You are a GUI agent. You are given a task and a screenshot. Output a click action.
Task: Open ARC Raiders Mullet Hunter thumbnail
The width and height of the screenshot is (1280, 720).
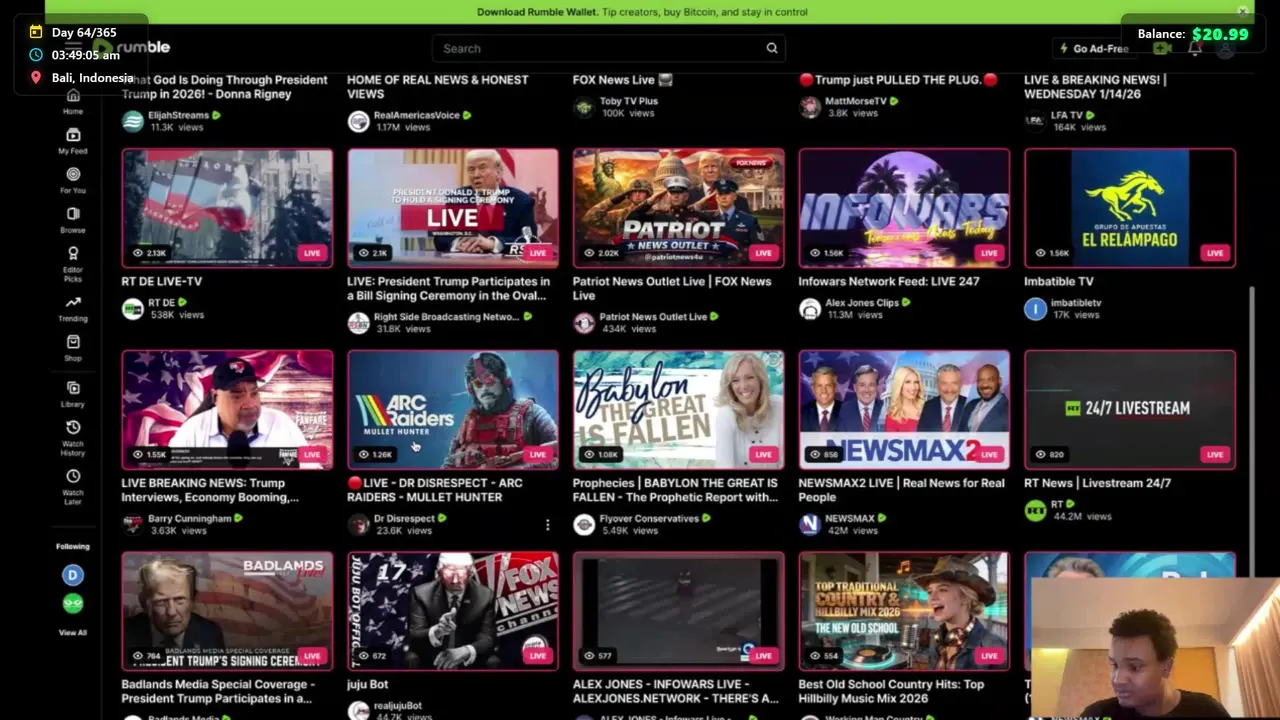tap(453, 409)
